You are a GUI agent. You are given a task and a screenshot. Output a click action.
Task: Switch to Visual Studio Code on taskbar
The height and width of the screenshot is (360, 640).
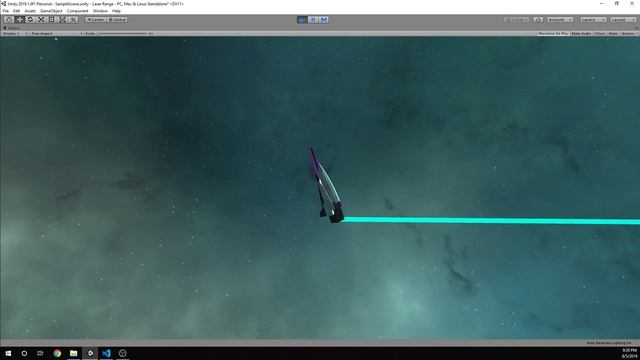(106, 353)
